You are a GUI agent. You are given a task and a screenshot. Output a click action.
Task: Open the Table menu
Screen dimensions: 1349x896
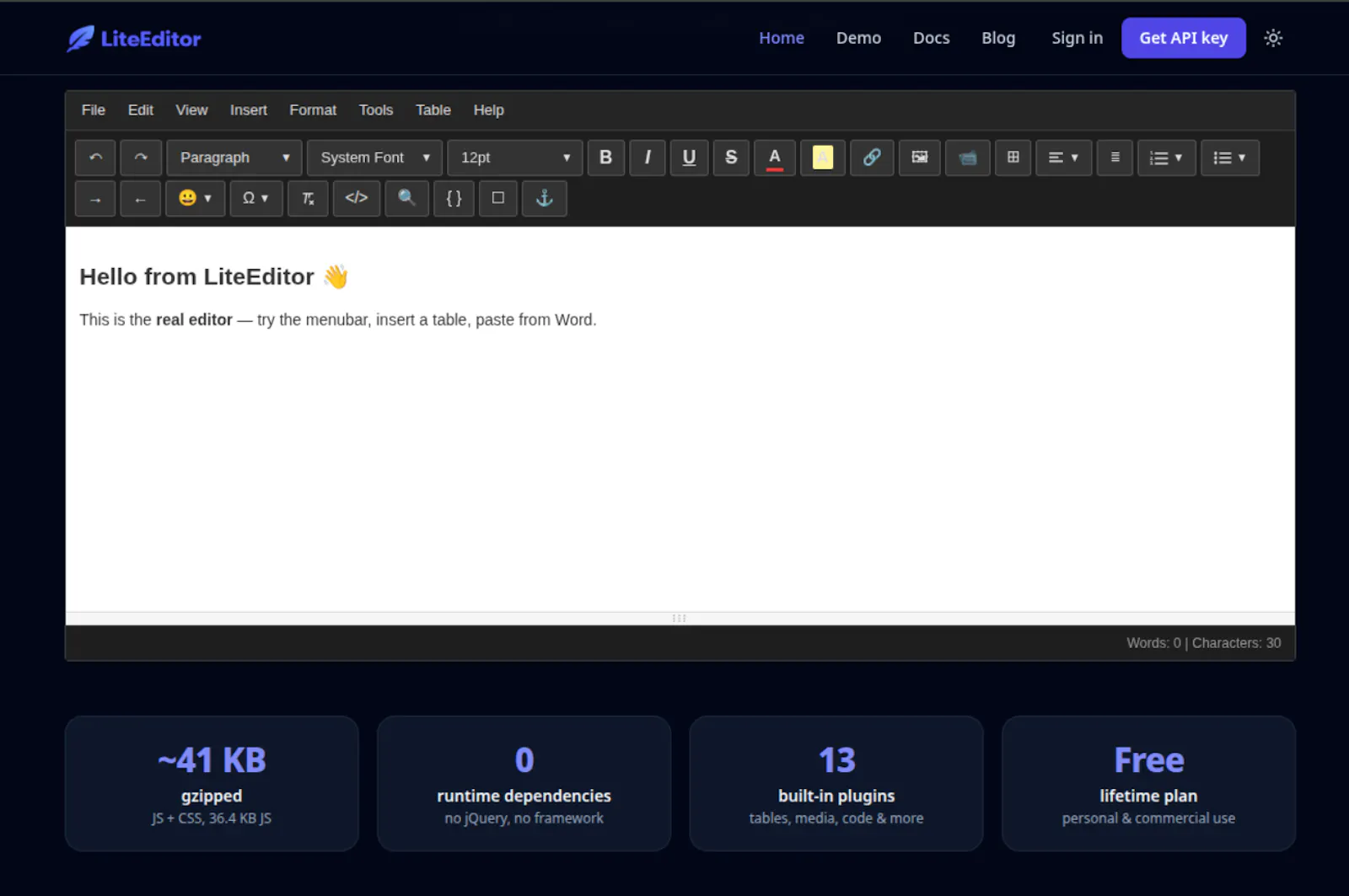coord(433,110)
